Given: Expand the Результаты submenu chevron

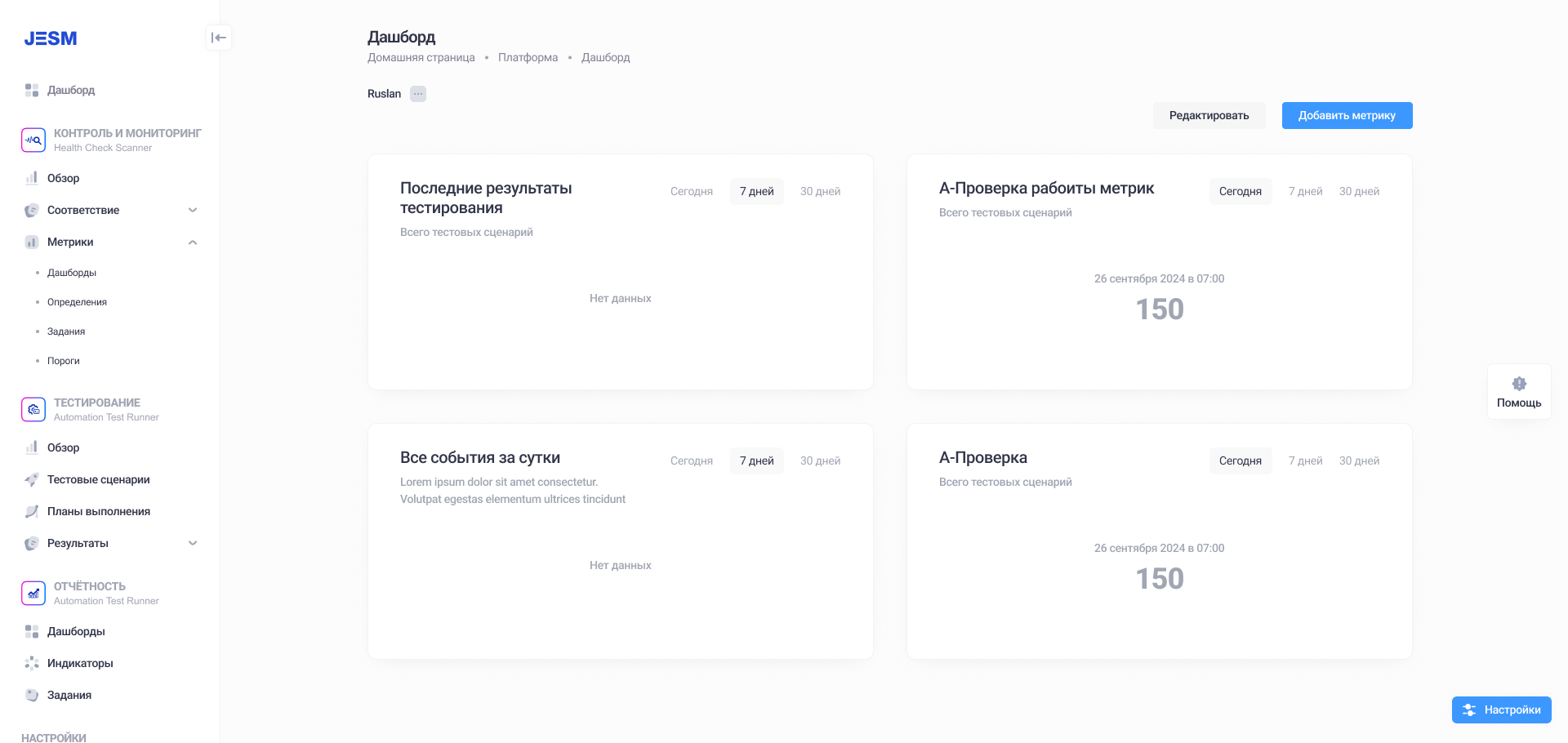Looking at the screenshot, I should [193, 543].
